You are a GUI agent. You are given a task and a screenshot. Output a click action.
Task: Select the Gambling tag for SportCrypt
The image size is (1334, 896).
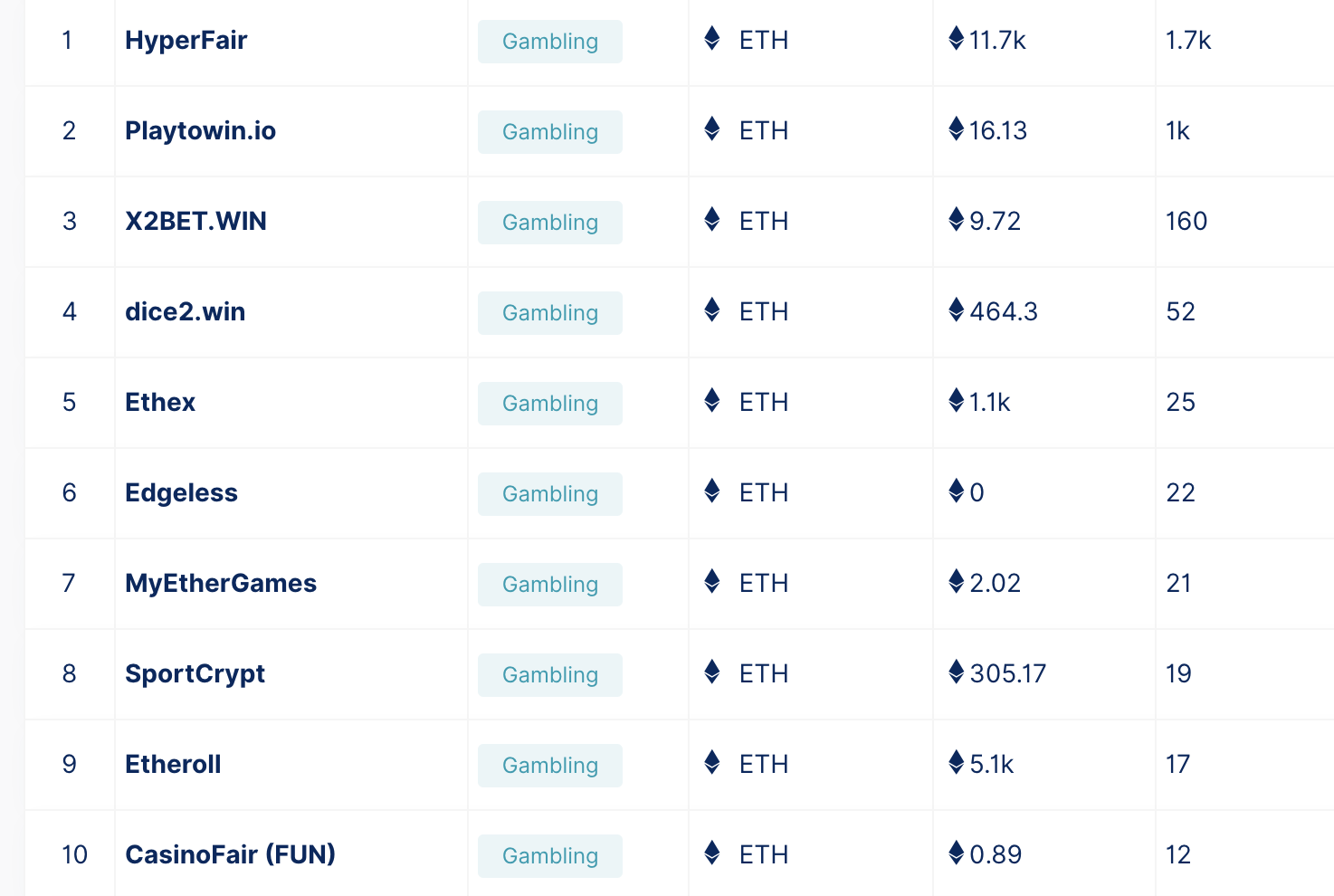click(x=550, y=675)
